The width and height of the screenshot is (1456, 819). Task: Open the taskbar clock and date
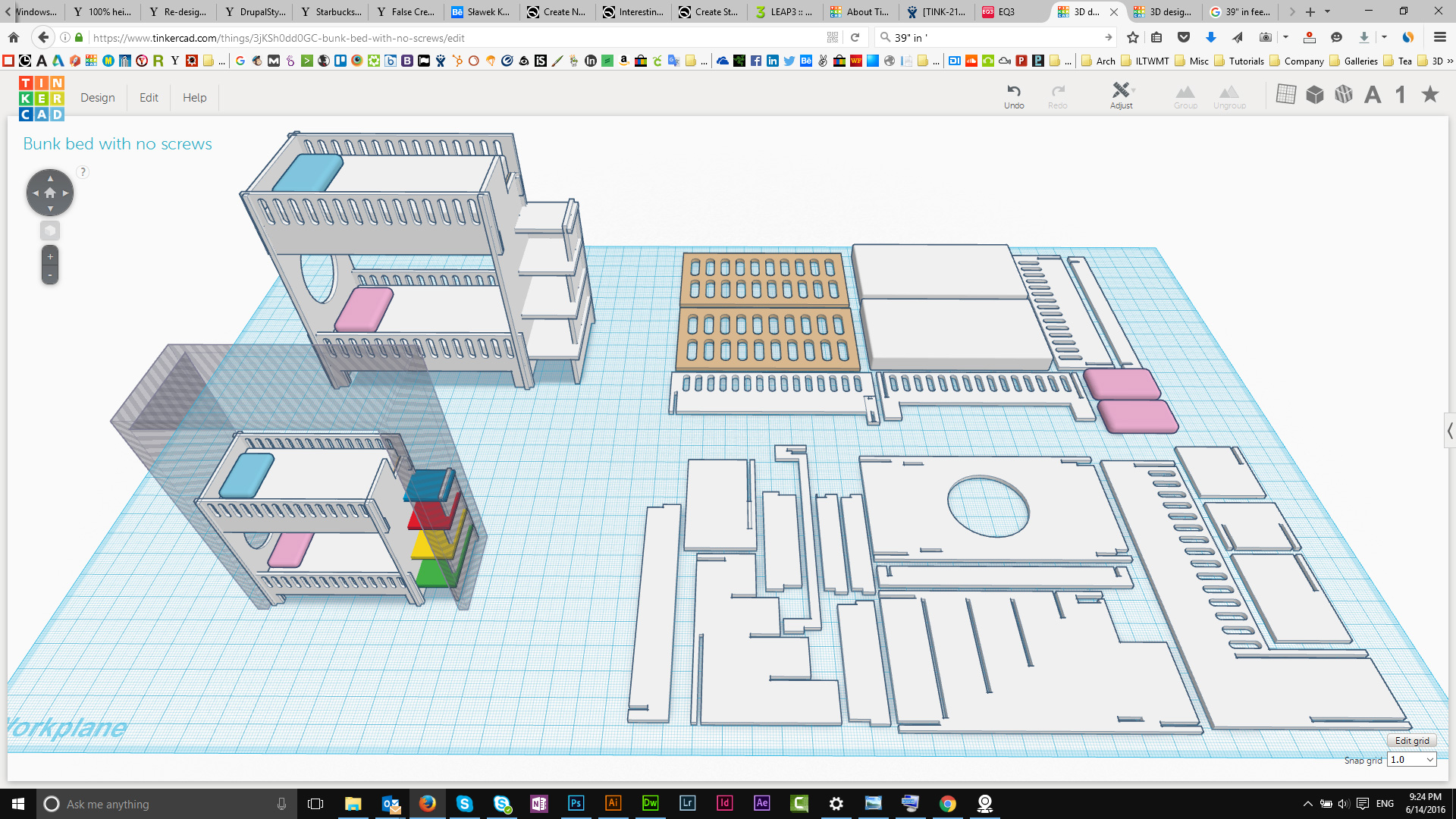point(1426,804)
